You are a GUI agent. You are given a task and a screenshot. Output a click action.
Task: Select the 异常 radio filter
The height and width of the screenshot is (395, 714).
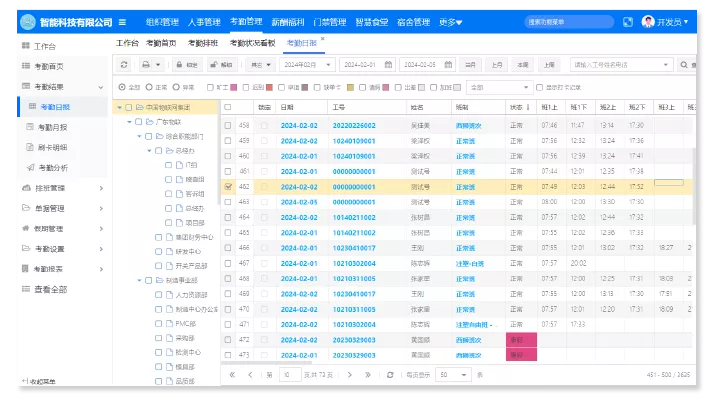pyautogui.click(x=176, y=87)
